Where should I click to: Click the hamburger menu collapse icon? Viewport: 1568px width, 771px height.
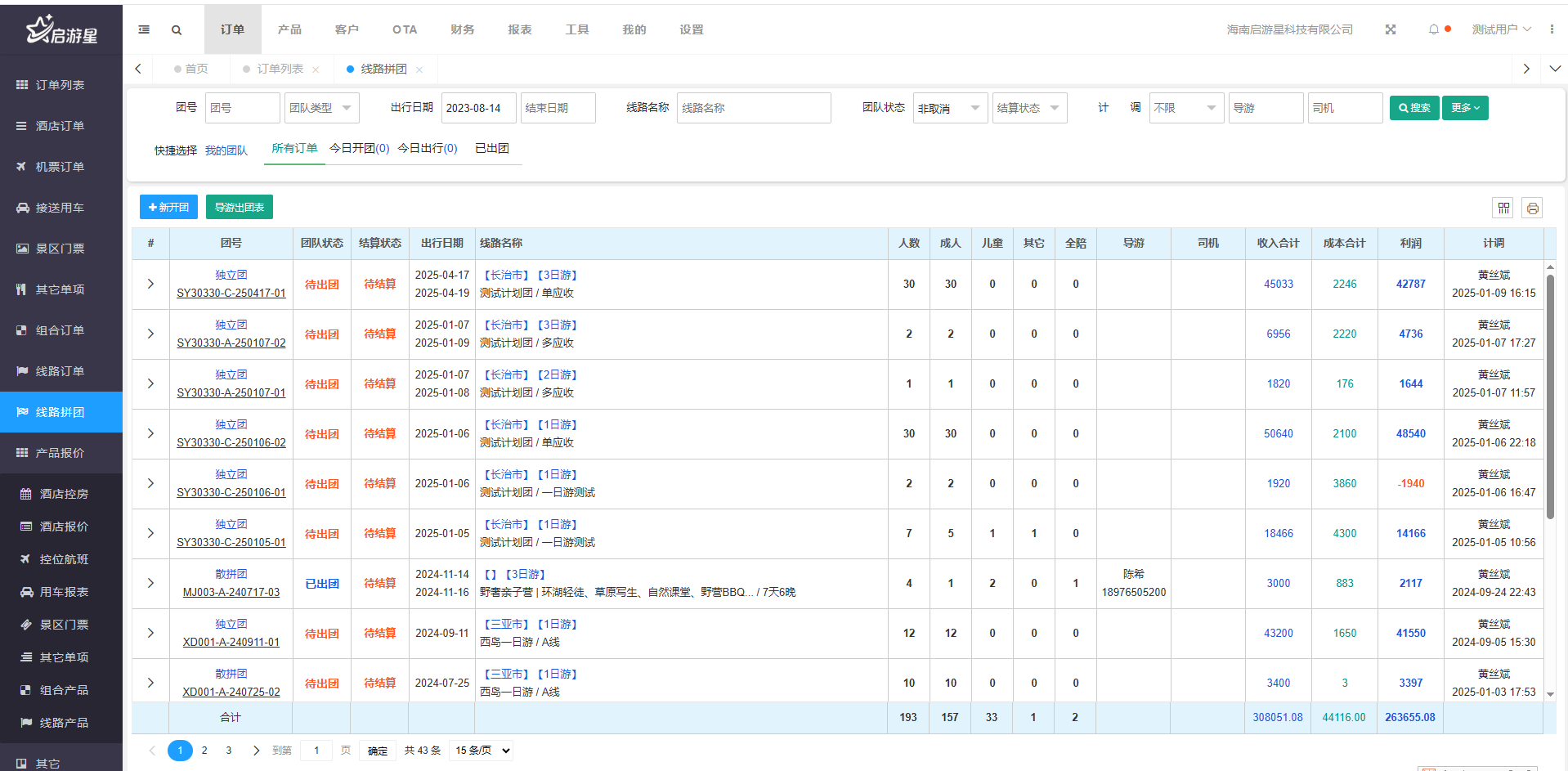144,29
